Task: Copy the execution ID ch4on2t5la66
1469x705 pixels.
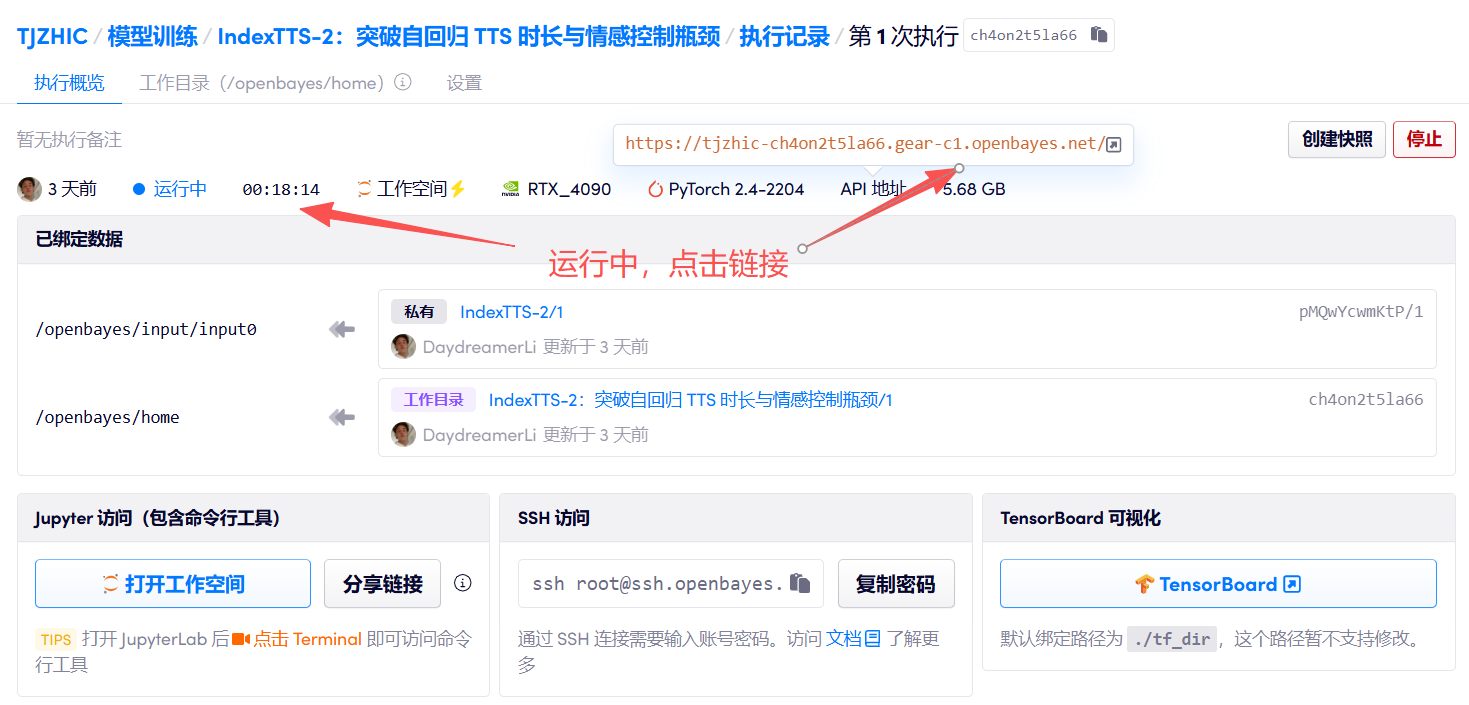Action: click(1099, 35)
